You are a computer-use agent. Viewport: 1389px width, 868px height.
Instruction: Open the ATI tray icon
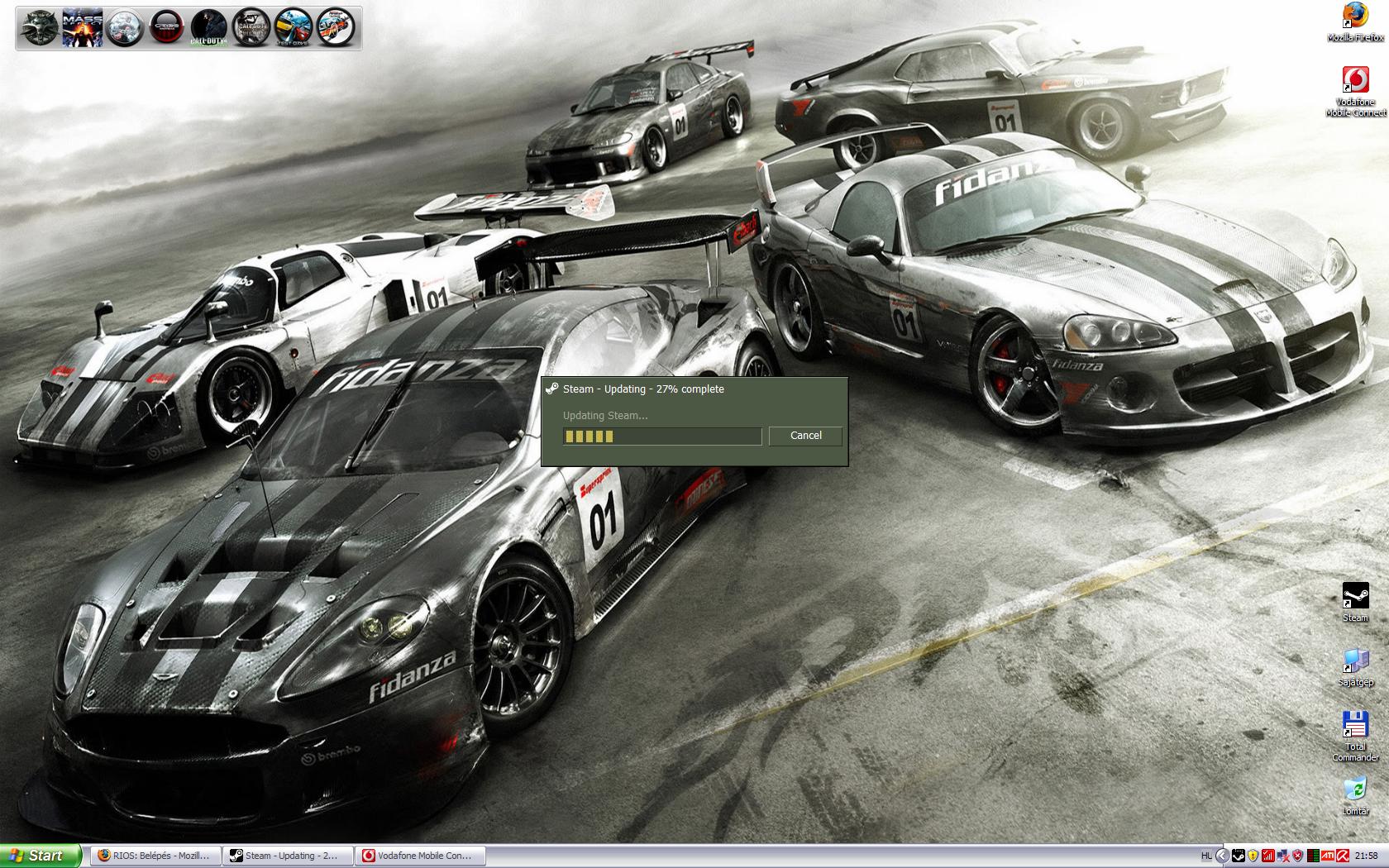[1328, 856]
